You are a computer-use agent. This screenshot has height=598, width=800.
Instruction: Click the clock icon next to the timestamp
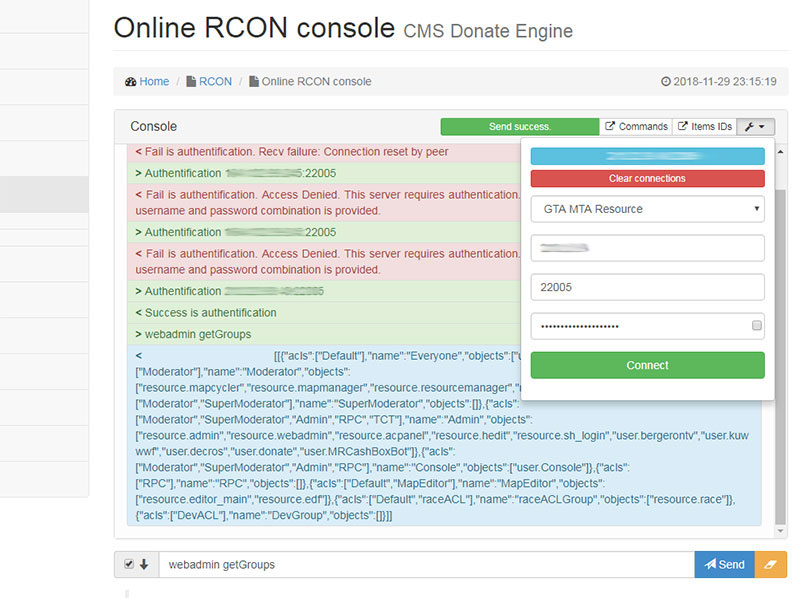click(667, 82)
